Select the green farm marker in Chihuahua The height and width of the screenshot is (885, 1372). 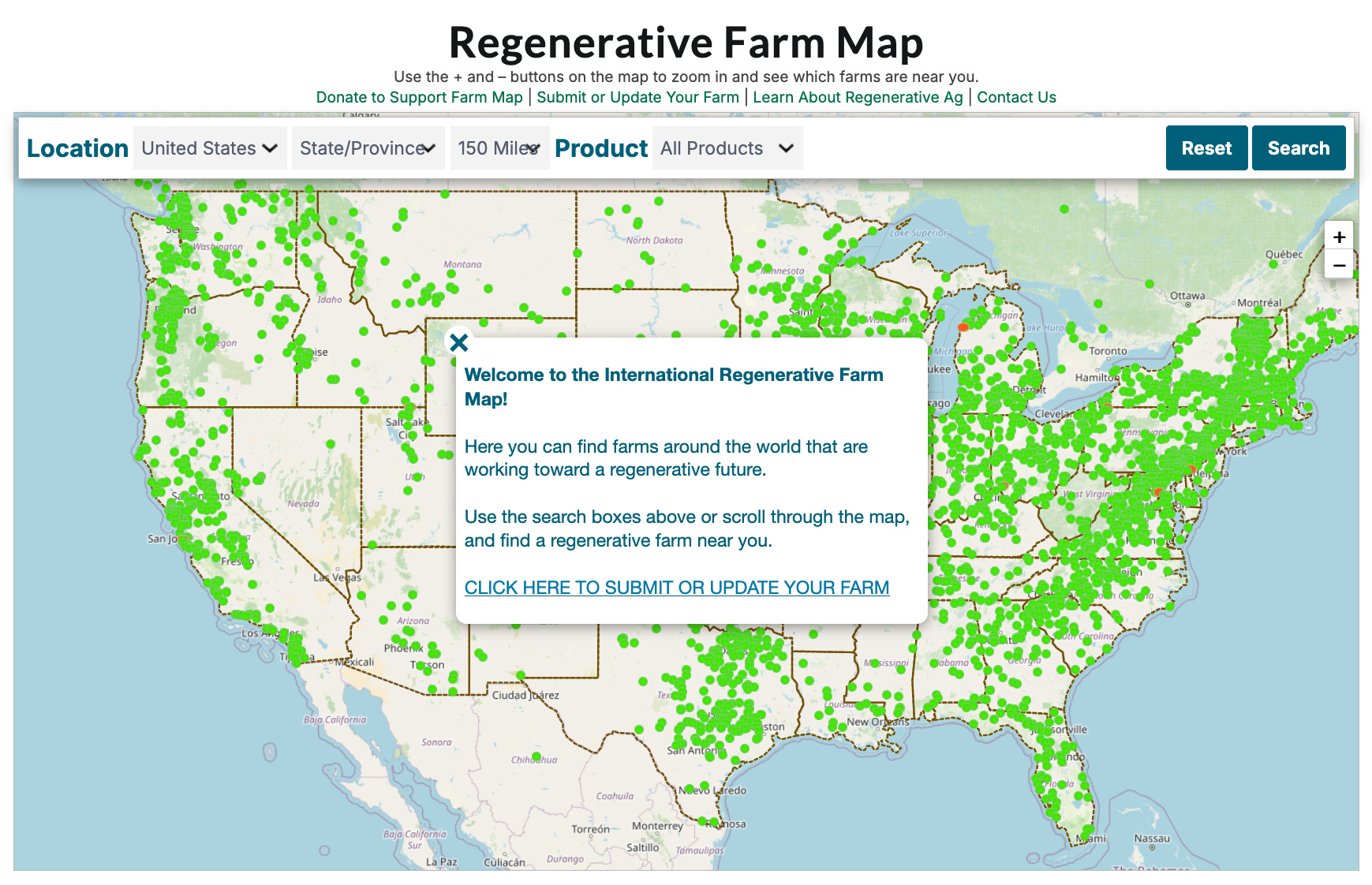tap(537, 756)
